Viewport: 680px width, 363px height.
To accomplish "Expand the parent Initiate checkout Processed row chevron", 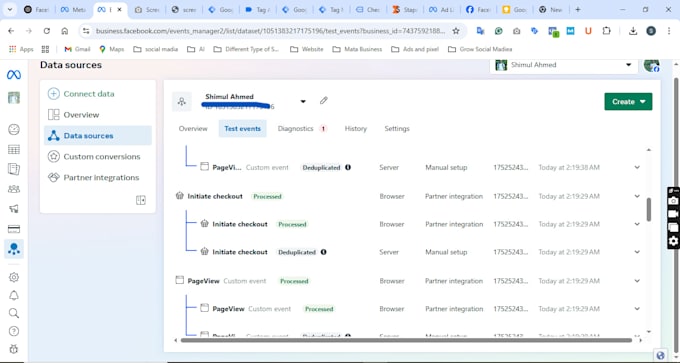I will point(637,196).
